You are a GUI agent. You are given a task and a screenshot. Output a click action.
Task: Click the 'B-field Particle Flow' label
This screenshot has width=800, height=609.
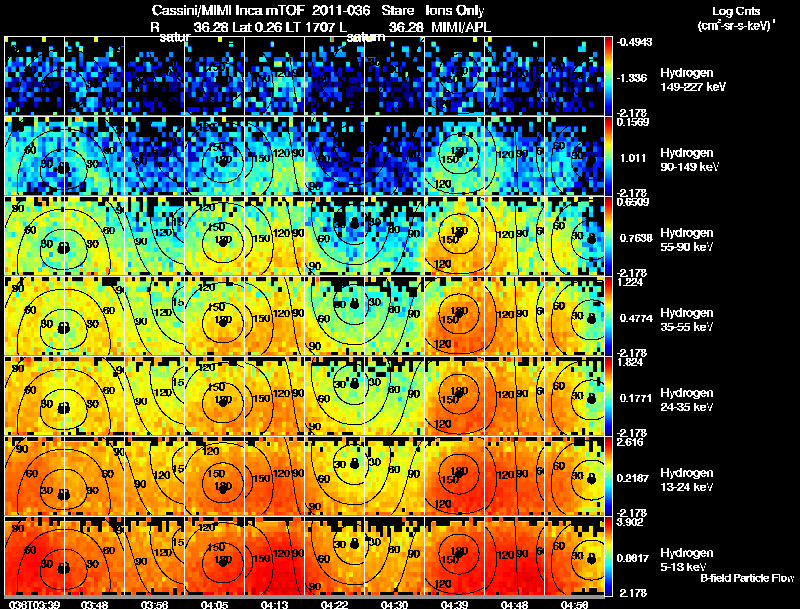747,578
